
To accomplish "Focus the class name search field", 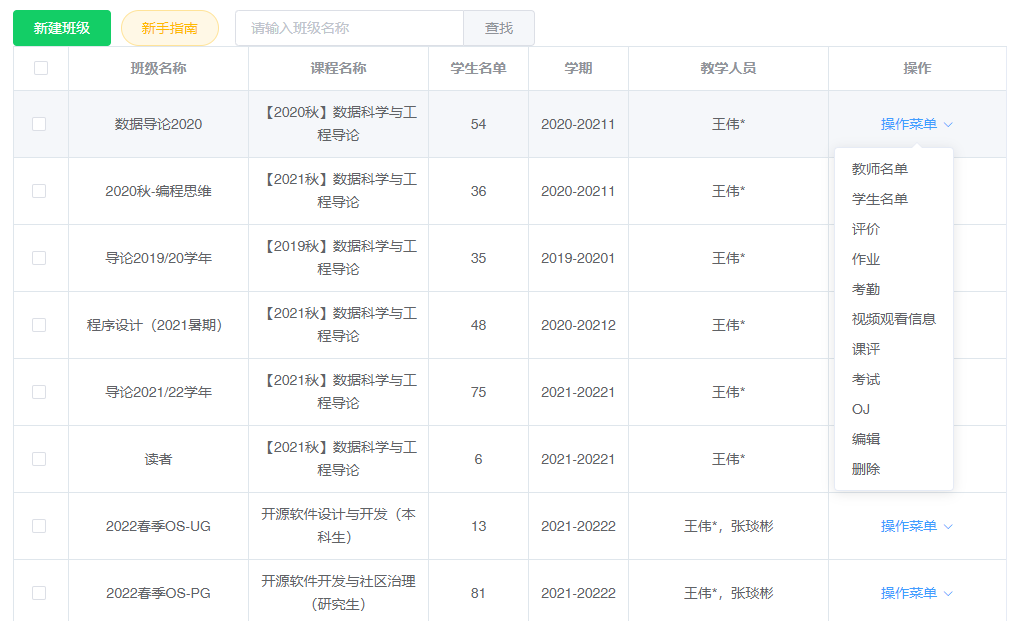I will 349,28.
